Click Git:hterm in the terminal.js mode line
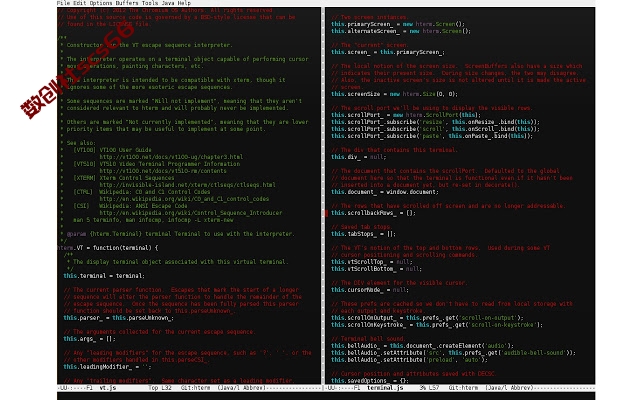 (463, 388)
